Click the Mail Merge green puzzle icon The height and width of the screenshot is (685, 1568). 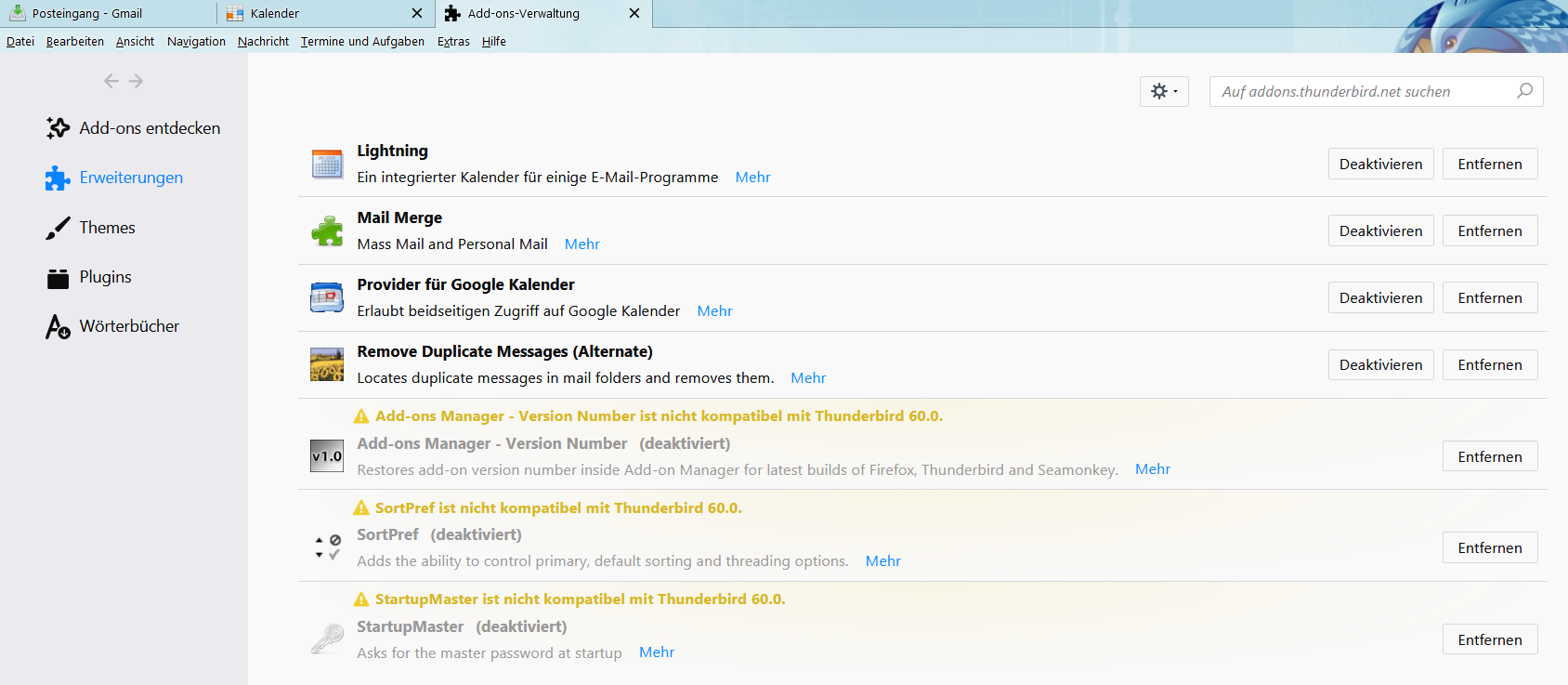[x=327, y=231]
